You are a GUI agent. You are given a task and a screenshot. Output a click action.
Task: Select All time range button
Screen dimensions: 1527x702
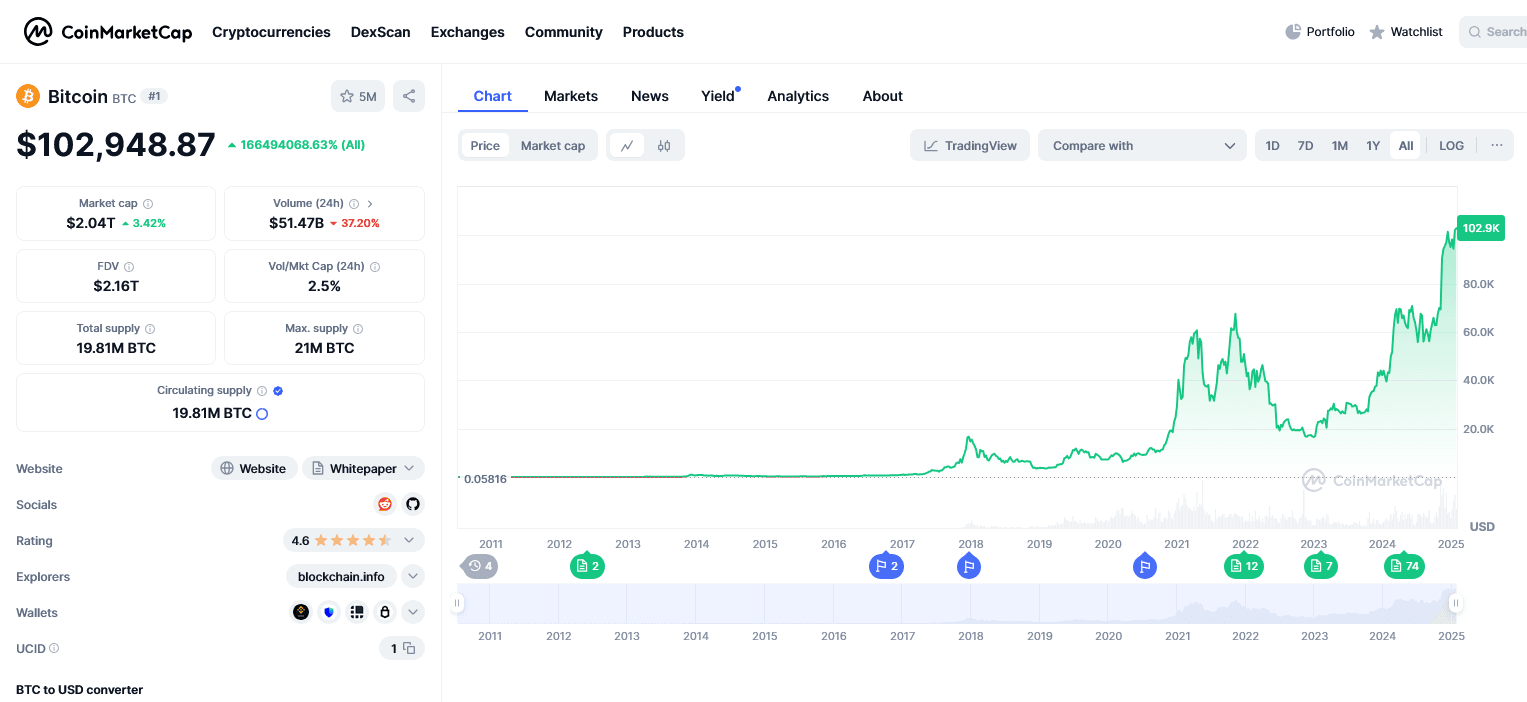click(x=1405, y=145)
